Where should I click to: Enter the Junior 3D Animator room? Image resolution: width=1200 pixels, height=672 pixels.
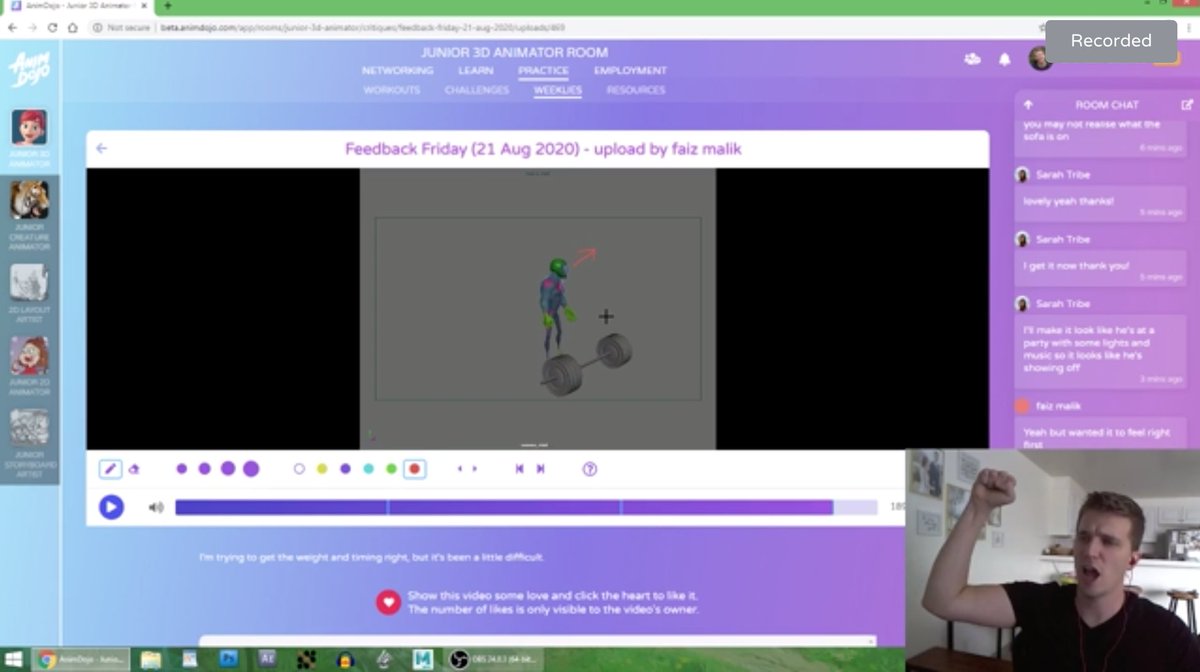[30, 139]
